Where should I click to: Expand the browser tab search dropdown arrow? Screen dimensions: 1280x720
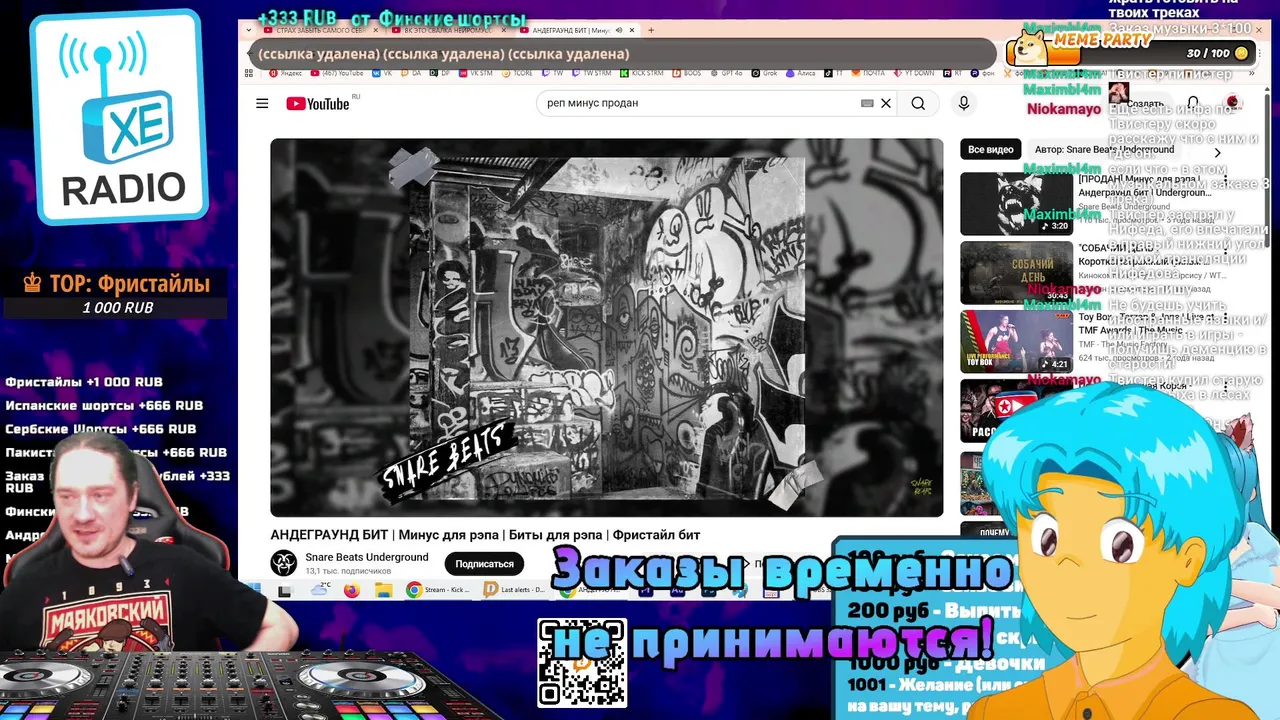pyautogui.click(x=248, y=30)
